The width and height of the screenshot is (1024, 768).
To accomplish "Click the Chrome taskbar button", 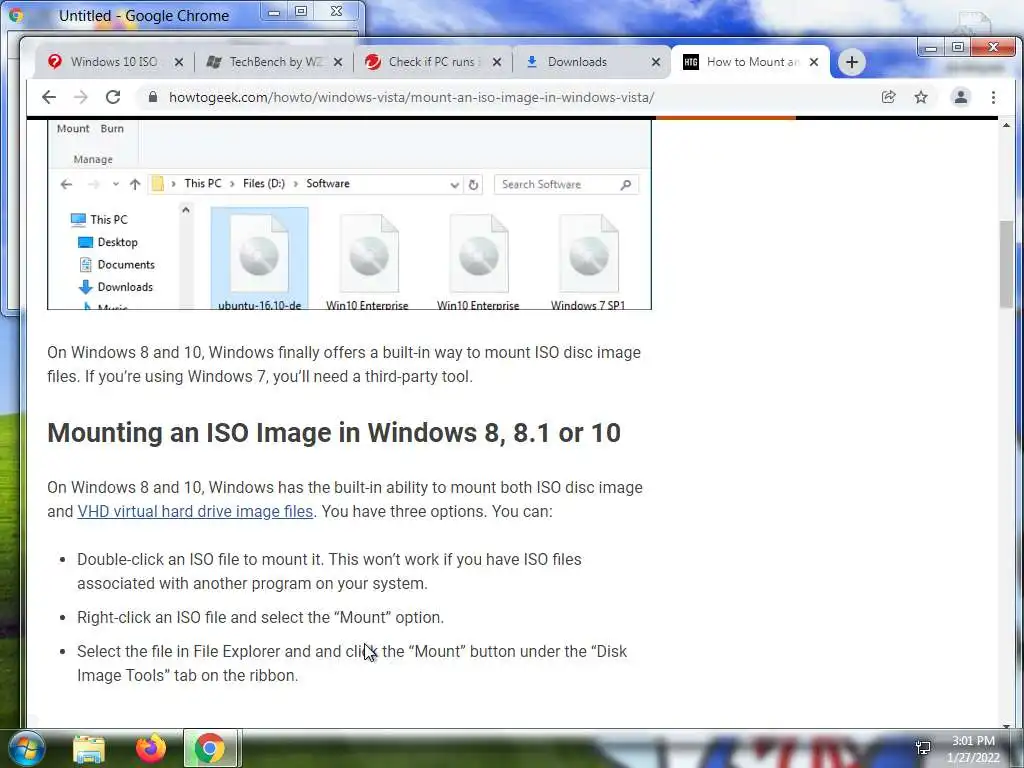I will tap(210, 748).
